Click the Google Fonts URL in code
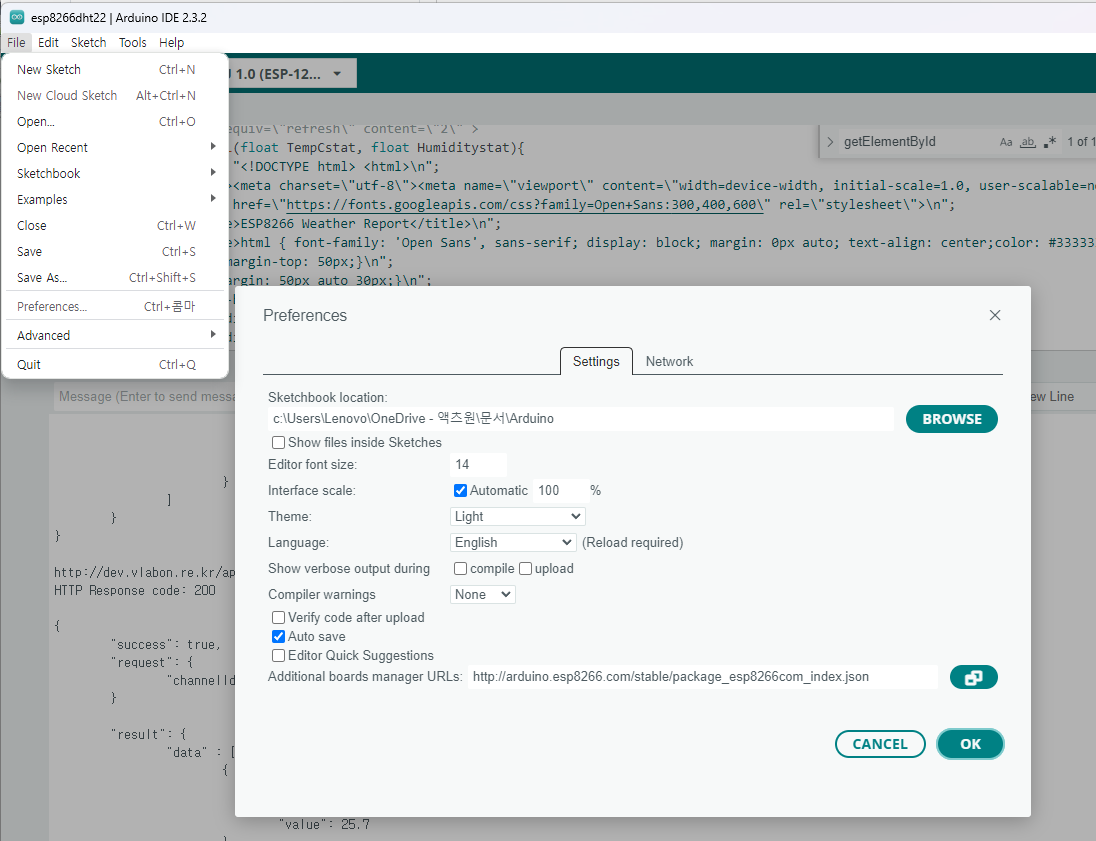Image resolution: width=1096 pixels, height=841 pixels. [x=525, y=205]
